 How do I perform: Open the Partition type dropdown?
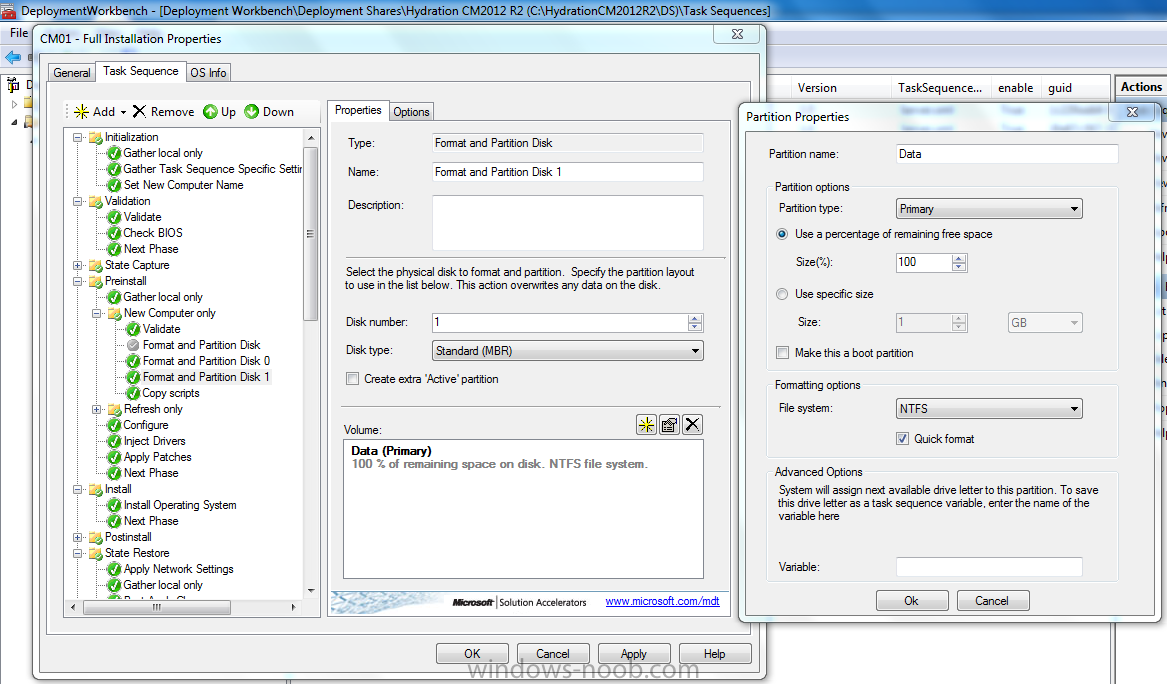[x=989, y=209]
